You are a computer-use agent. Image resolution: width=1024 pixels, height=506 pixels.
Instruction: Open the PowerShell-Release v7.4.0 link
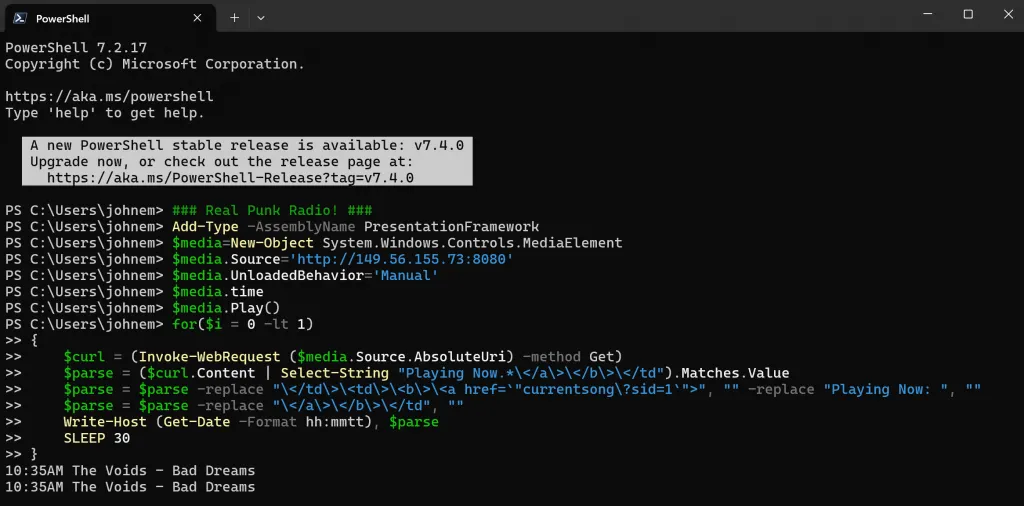click(x=230, y=178)
